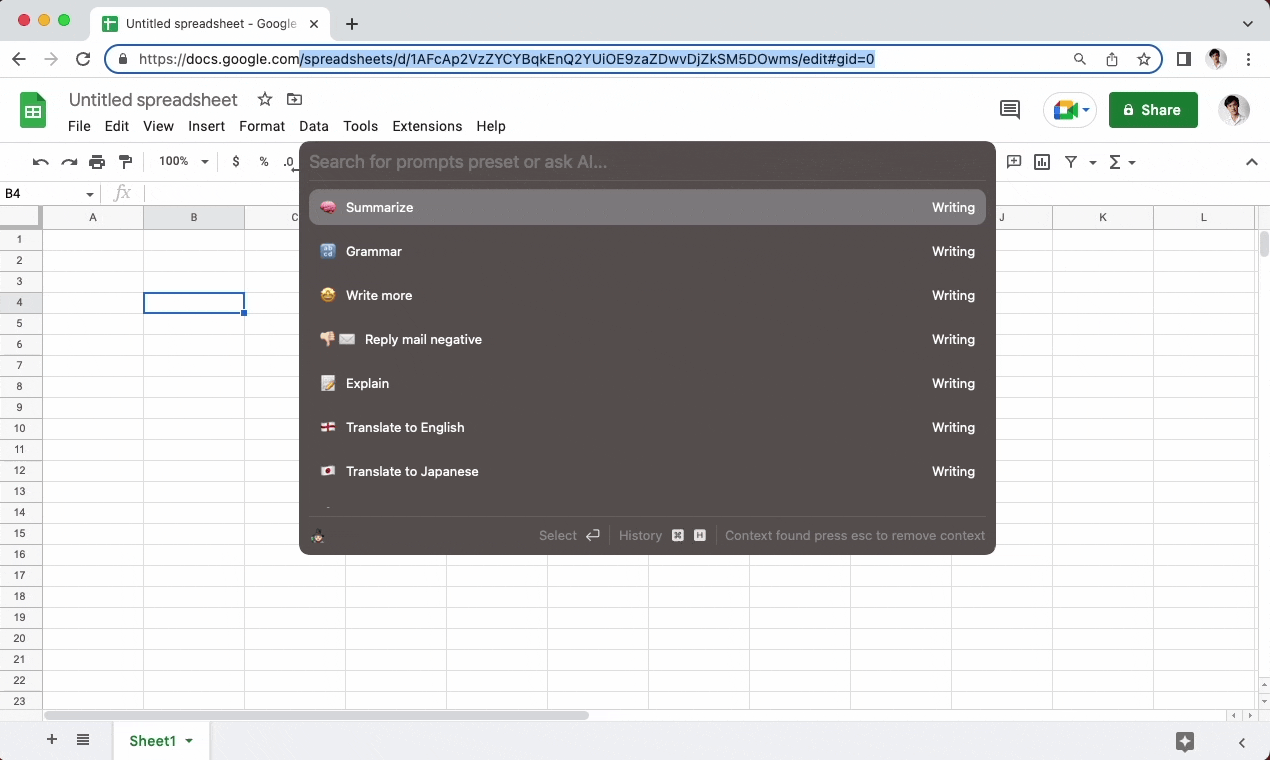Collapse the header with the up chevron

(1251, 162)
